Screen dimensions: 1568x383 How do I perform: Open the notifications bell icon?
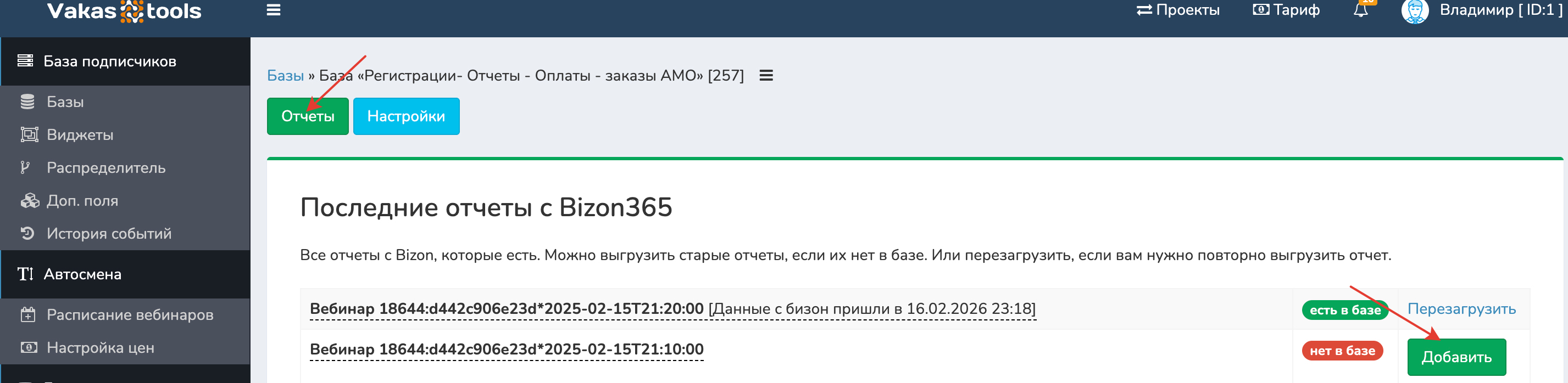coord(1360,10)
